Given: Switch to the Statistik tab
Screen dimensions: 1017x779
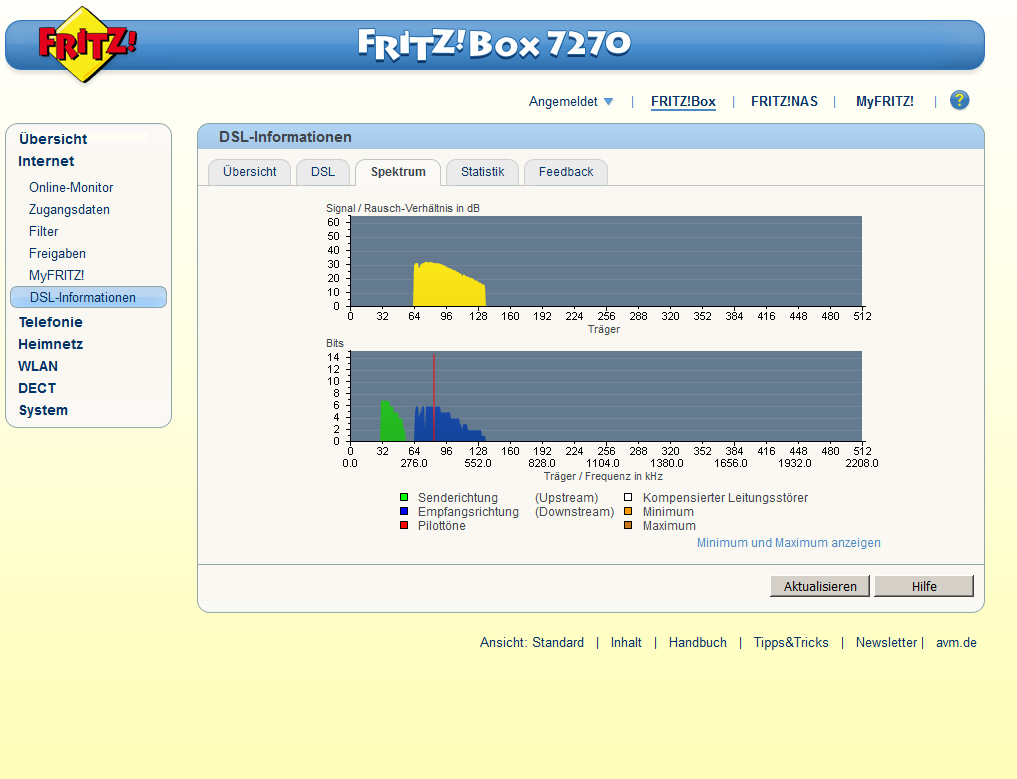Looking at the screenshot, I should click(483, 173).
